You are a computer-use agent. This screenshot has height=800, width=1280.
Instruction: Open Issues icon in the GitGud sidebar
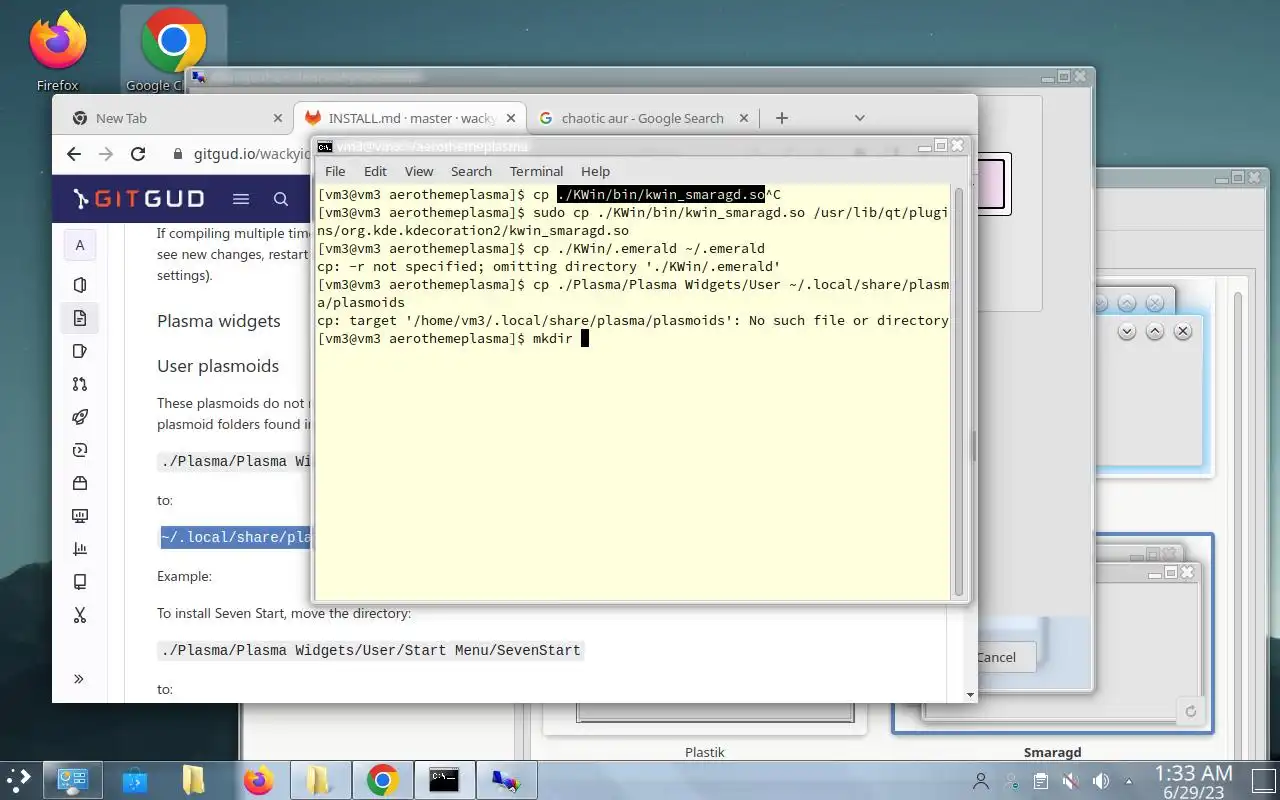pyautogui.click(x=80, y=351)
